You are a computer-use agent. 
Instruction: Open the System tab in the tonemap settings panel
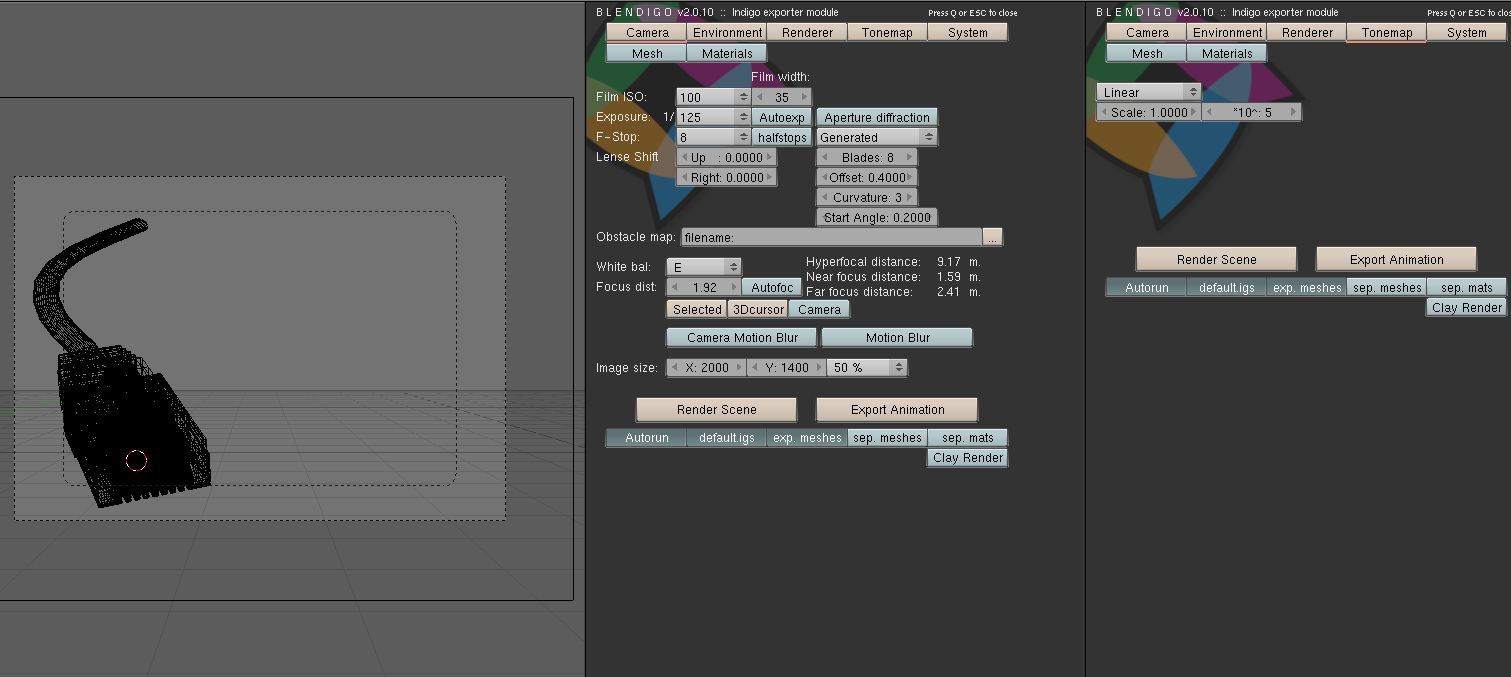1466,32
